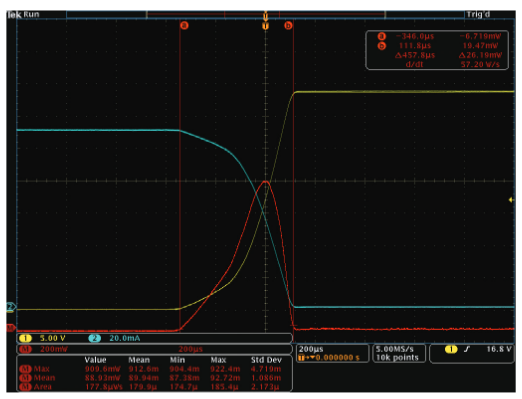Click the measurement cell 912.6m

pyautogui.click(x=144, y=369)
